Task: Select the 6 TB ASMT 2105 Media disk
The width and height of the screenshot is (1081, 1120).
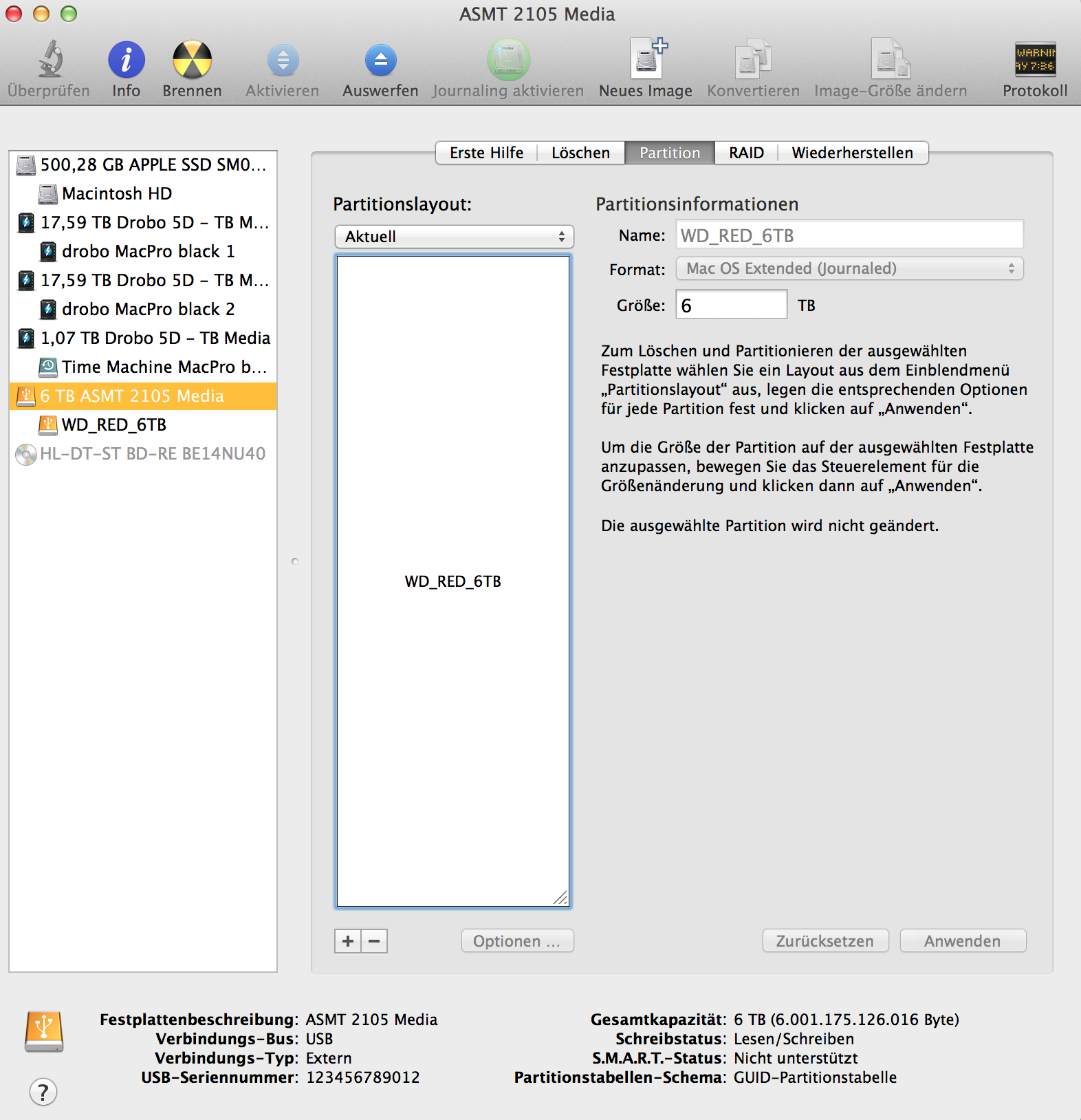Action: [x=143, y=396]
